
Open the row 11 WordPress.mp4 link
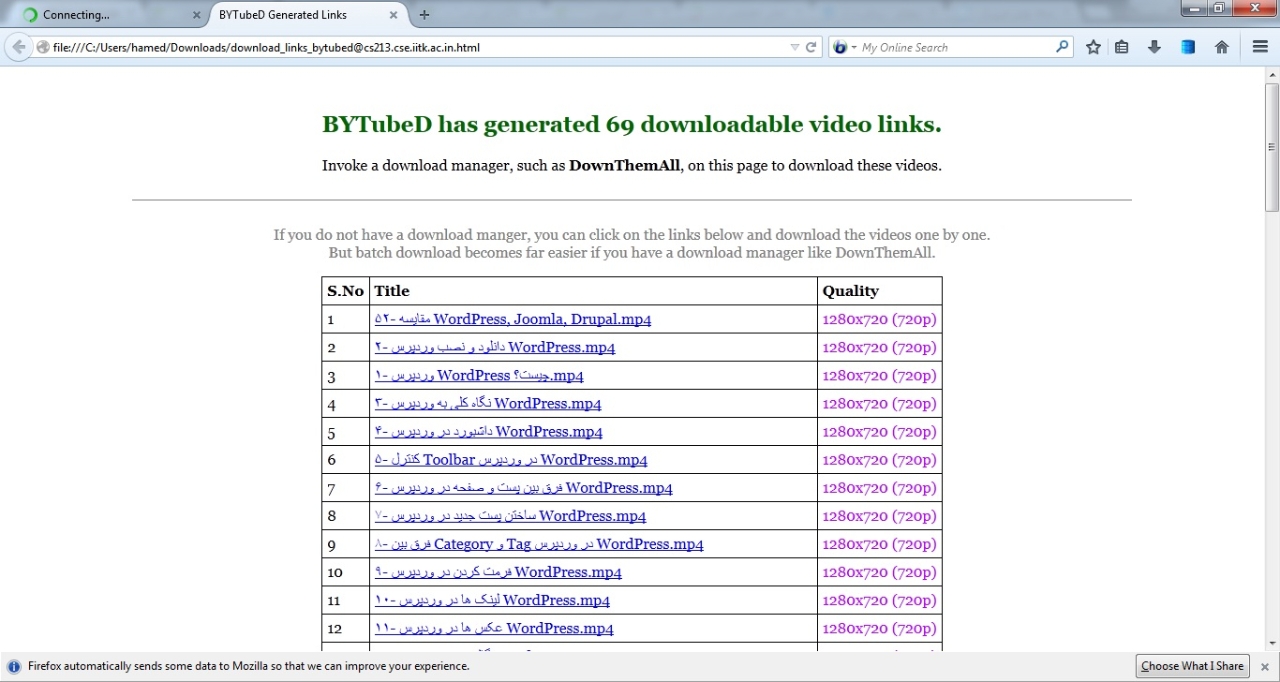tap(492, 600)
